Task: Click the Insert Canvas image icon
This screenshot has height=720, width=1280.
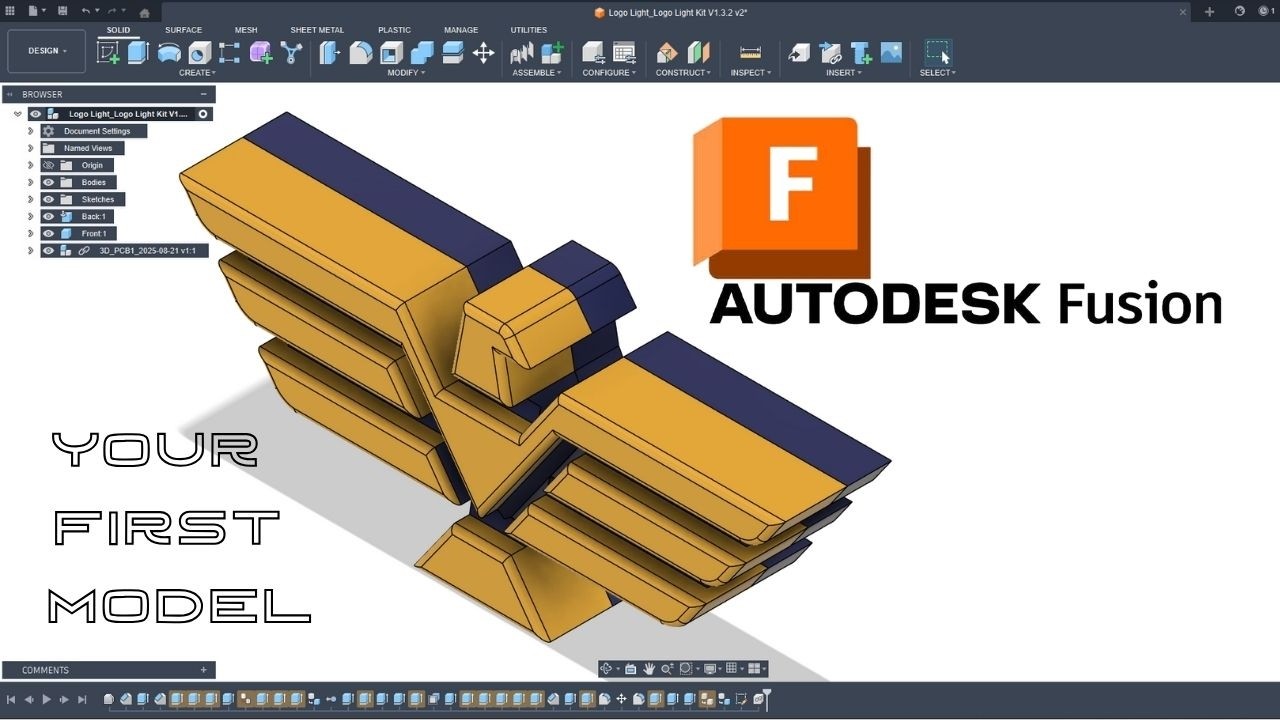Action: coord(891,52)
